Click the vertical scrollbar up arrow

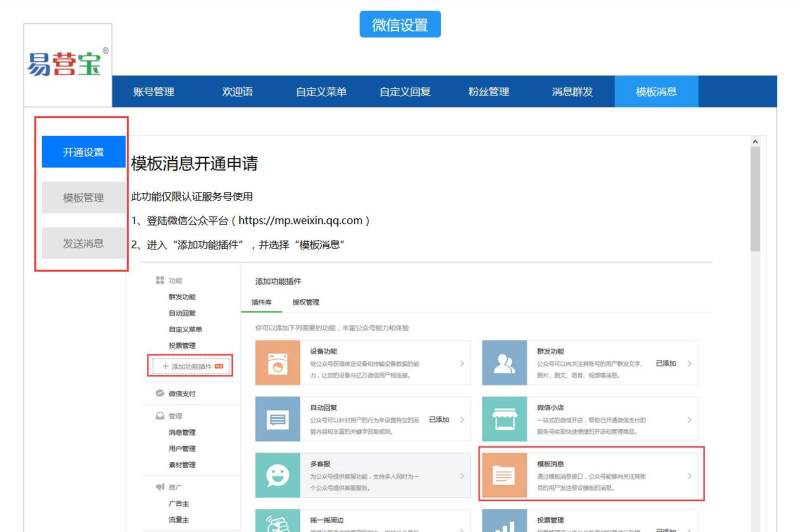755,142
